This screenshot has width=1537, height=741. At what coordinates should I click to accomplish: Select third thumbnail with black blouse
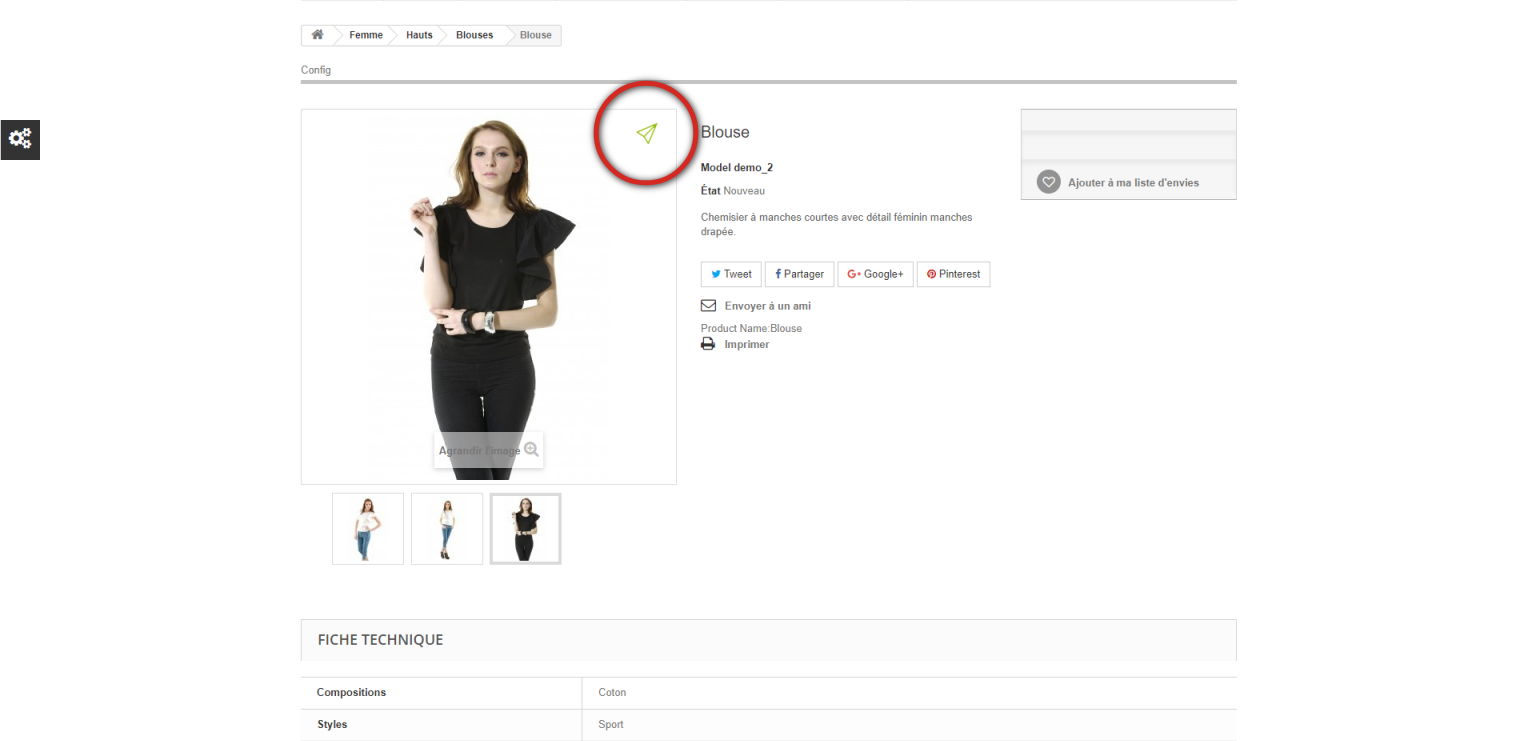pyautogui.click(x=526, y=529)
